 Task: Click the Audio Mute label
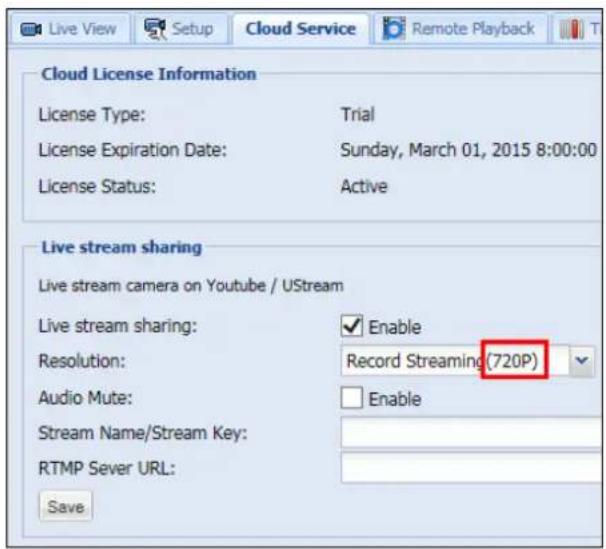(85, 398)
